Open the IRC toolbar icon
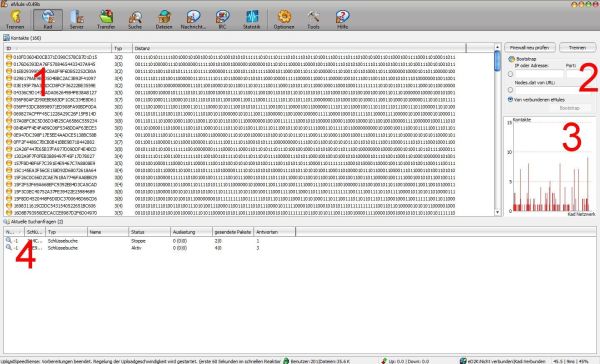This screenshot has width=600, height=364. (x=222, y=20)
